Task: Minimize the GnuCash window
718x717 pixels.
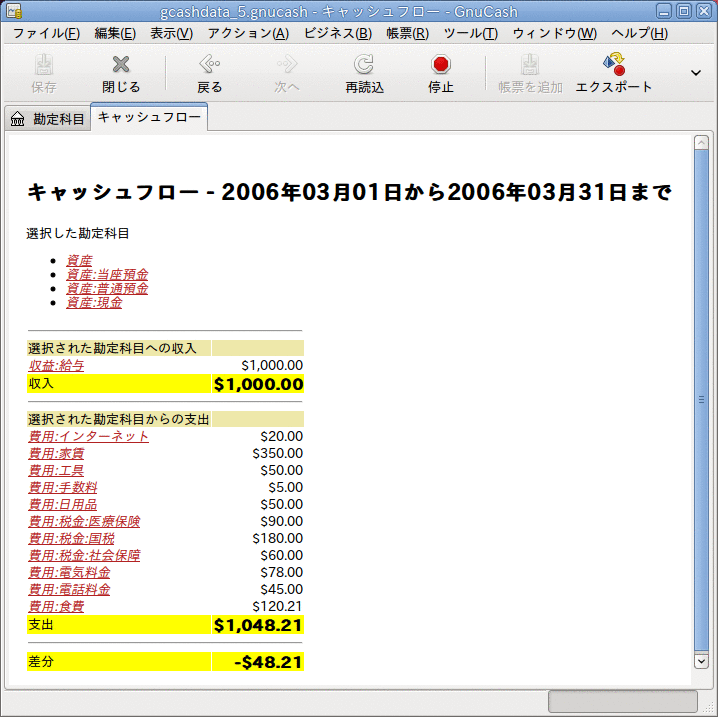Action: (664, 11)
